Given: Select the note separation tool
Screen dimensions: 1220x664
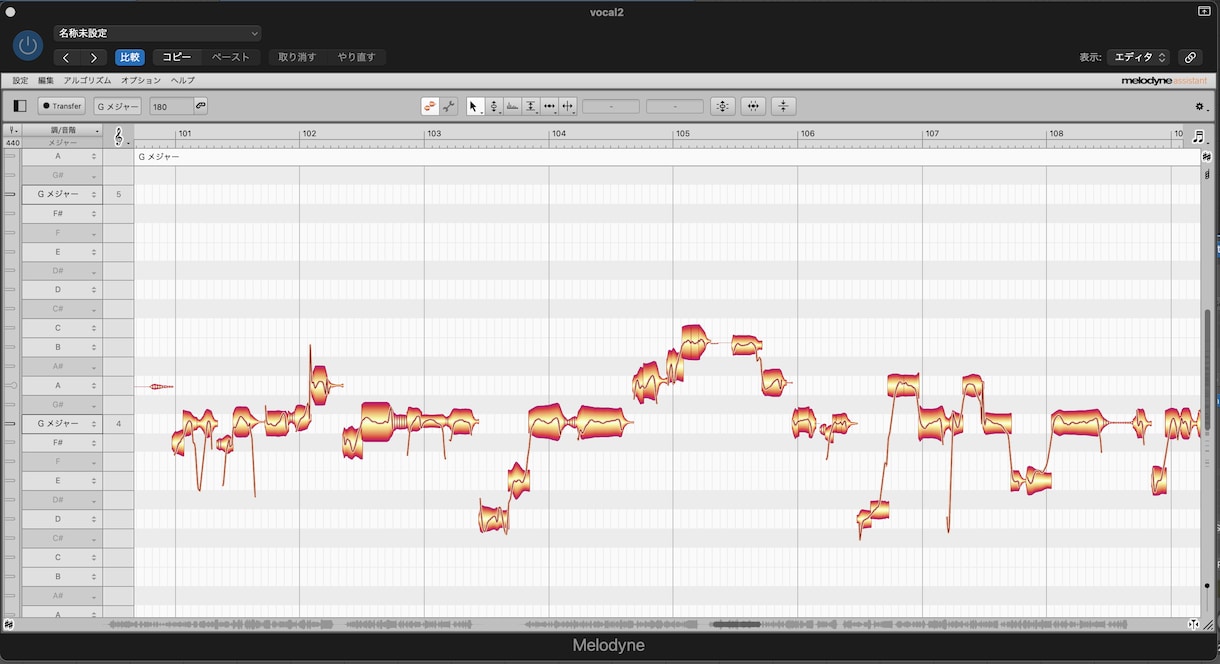Looking at the screenshot, I should point(568,105).
